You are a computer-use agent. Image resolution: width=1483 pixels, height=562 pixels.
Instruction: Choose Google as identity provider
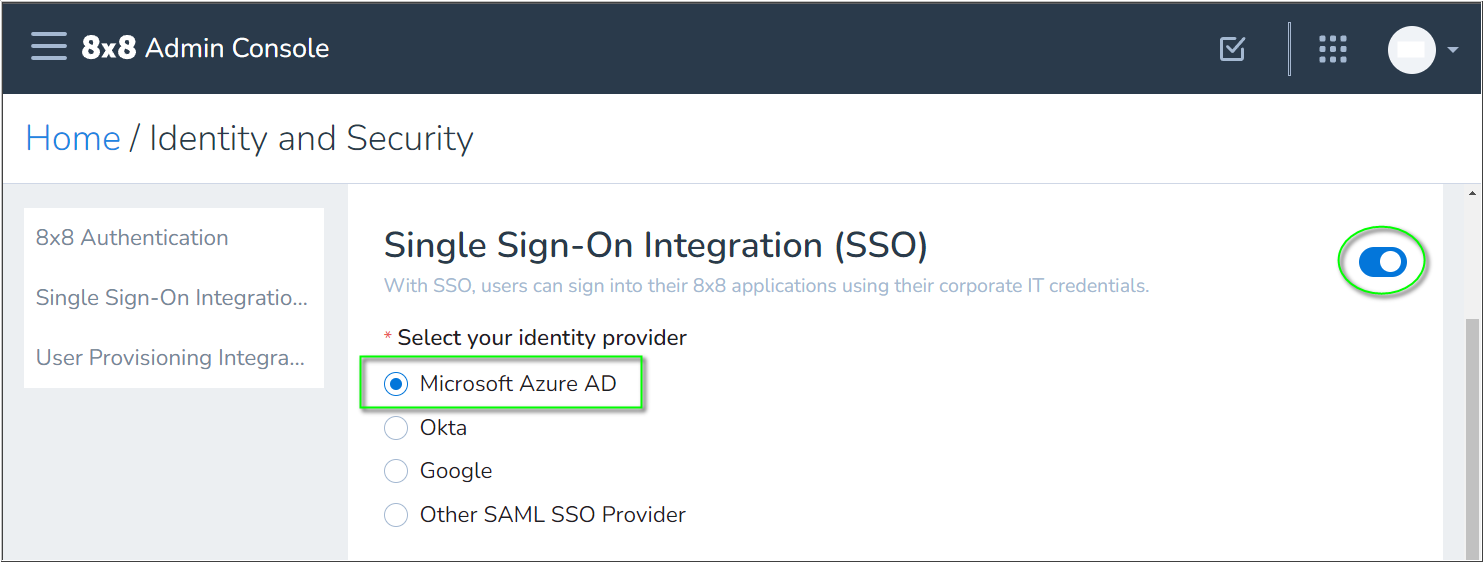[438, 471]
